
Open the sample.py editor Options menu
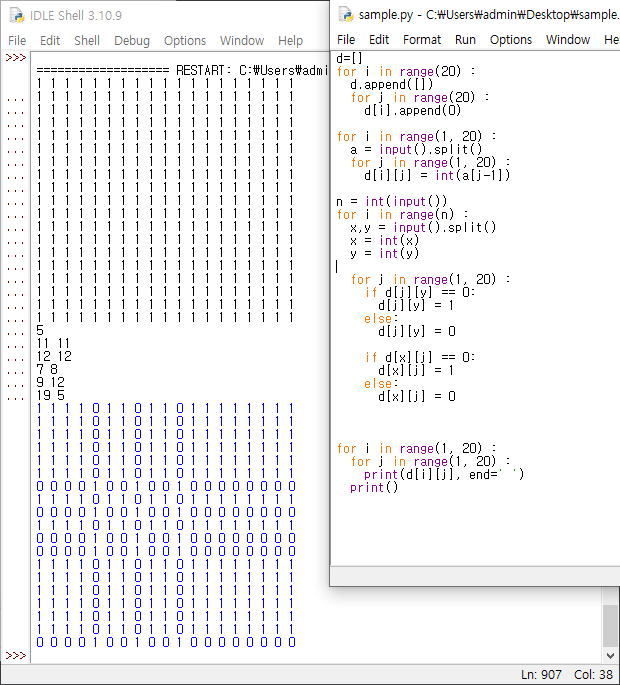[x=511, y=40]
